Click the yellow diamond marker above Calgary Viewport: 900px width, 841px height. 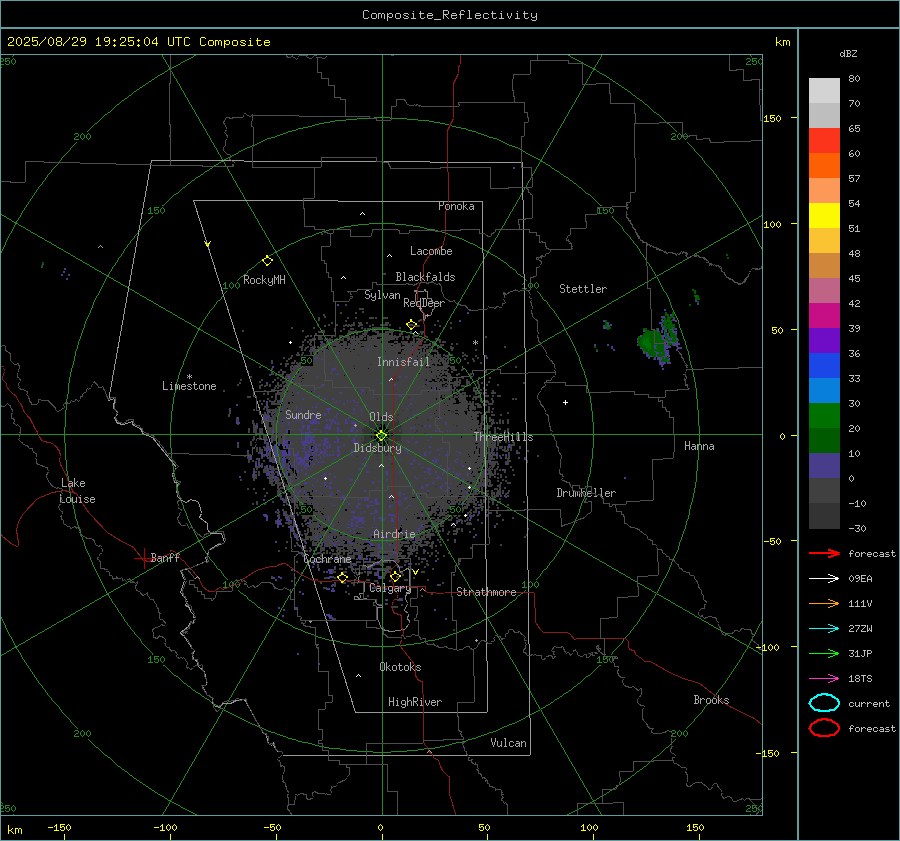point(395,576)
